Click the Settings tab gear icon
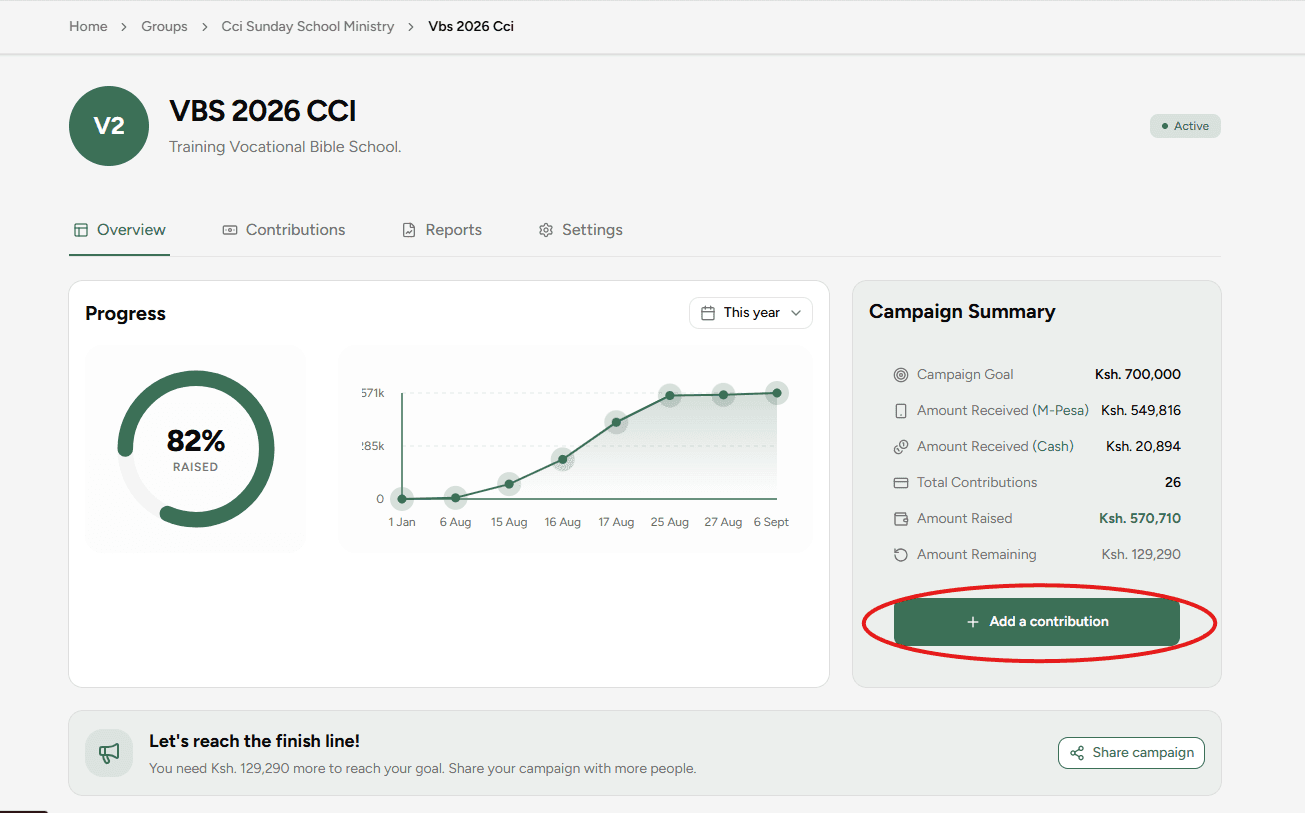1305x813 pixels. coord(546,230)
